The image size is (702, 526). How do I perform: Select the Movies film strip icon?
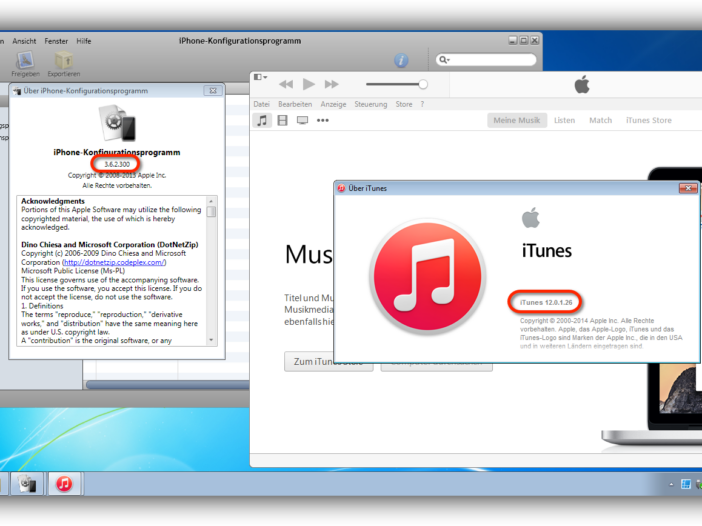283,120
